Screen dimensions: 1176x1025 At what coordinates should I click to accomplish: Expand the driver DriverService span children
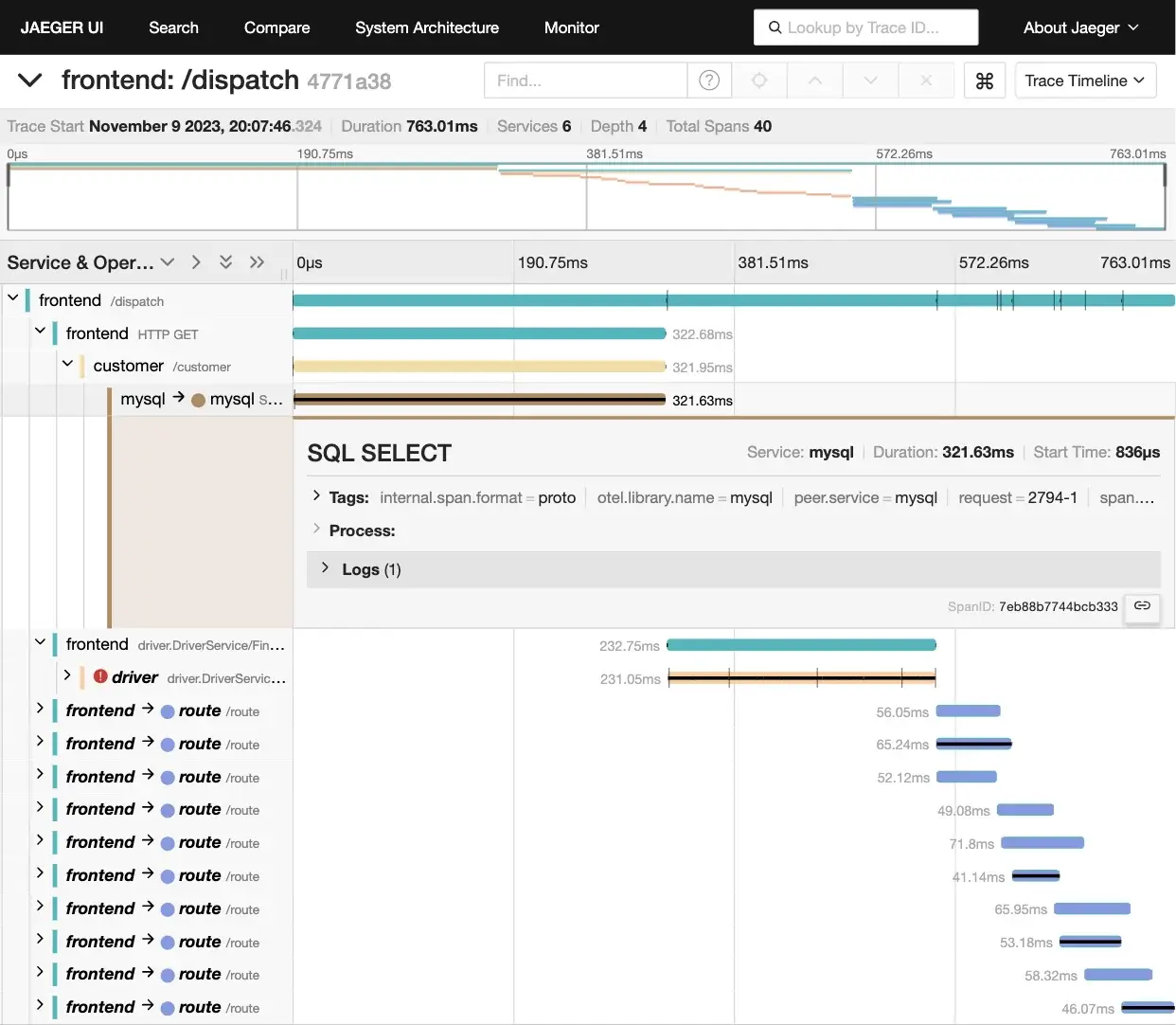coord(67,675)
